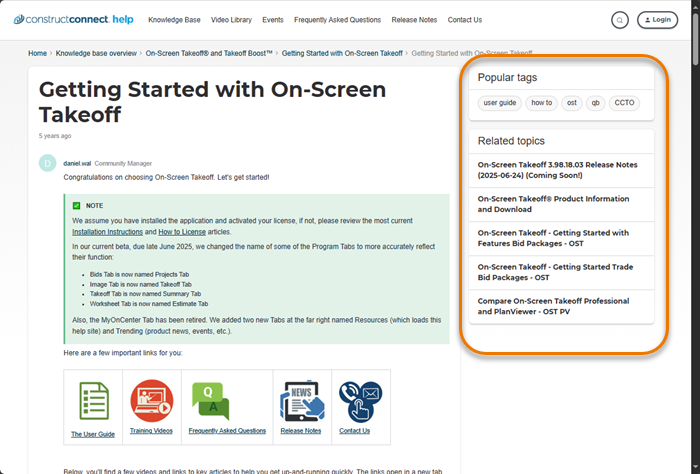Click 'Bids Tab is now named Projects Tab'
Screen dimensions: 700x474
(139, 274)
